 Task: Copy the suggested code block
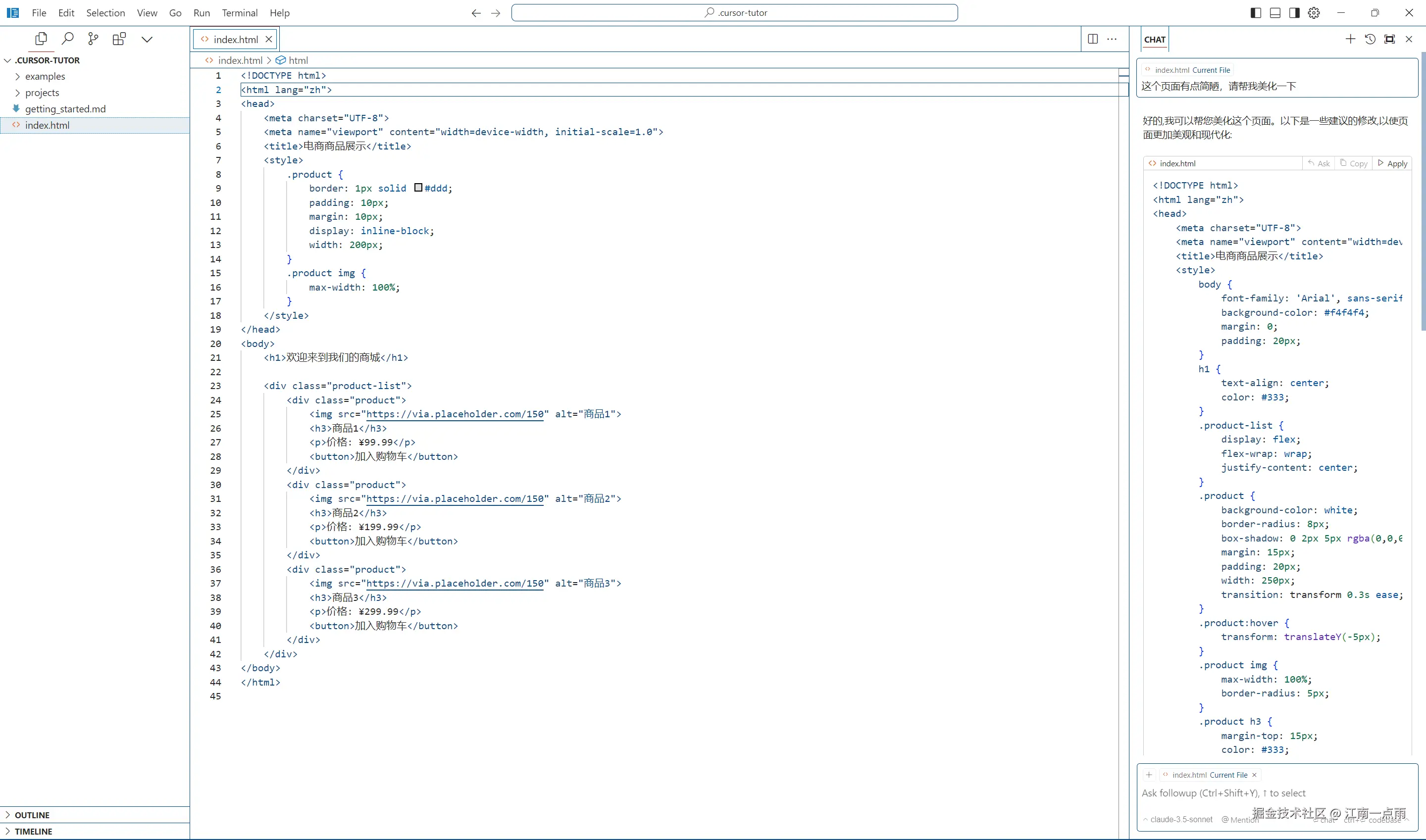(x=1354, y=163)
